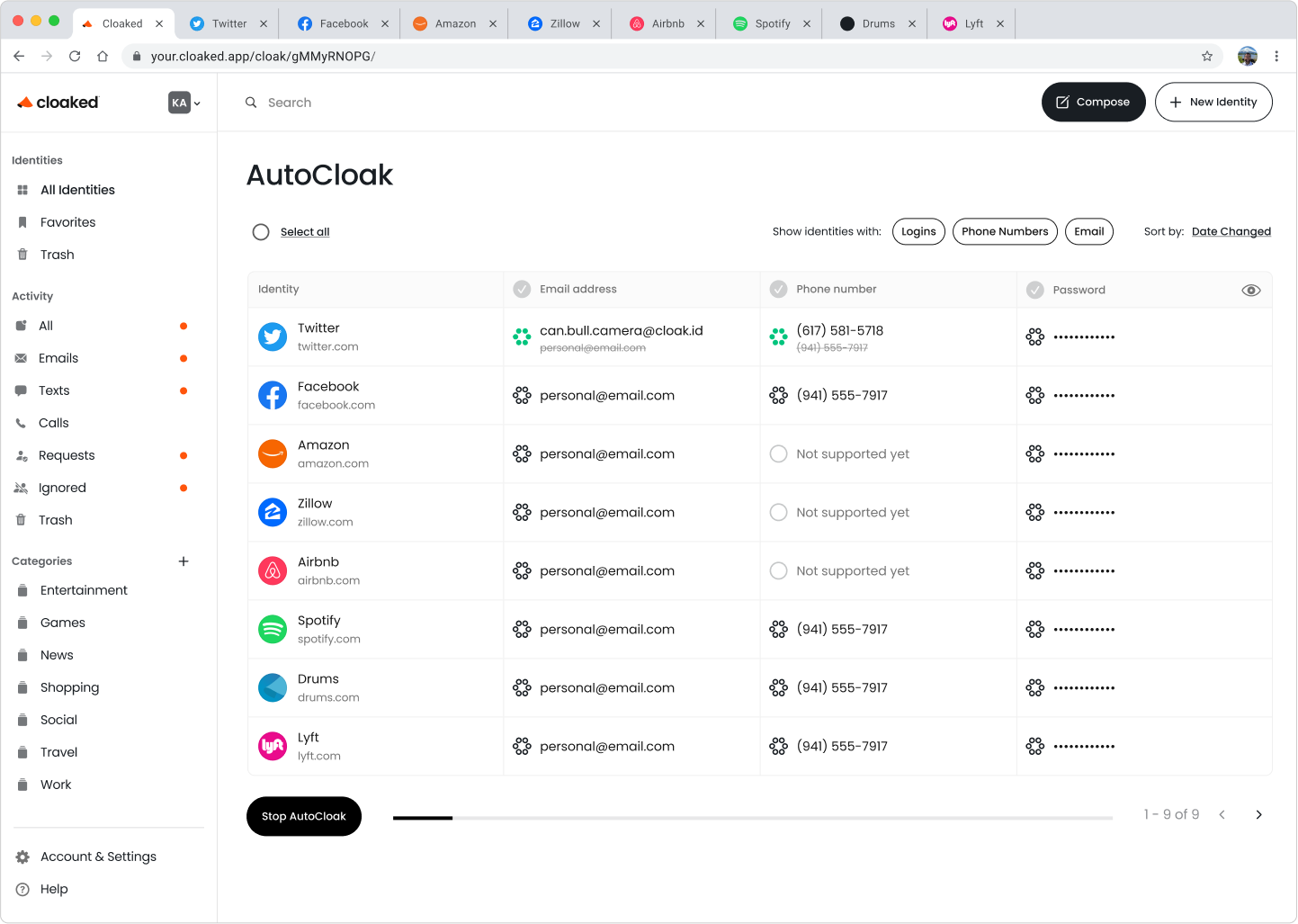
Task: Click the cloak icon beside Twitter's phone number
Action: (x=778, y=336)
